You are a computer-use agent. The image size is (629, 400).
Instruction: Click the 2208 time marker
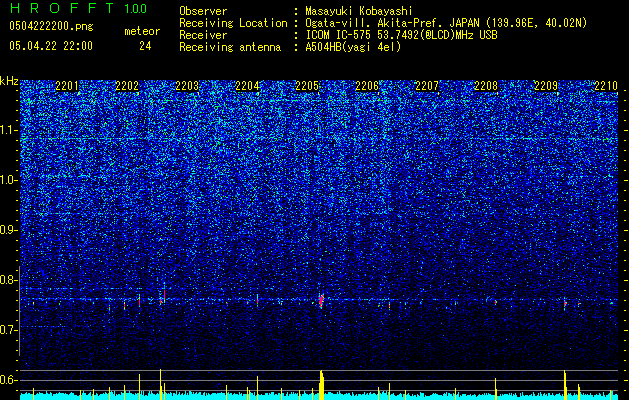pos(486,86)
